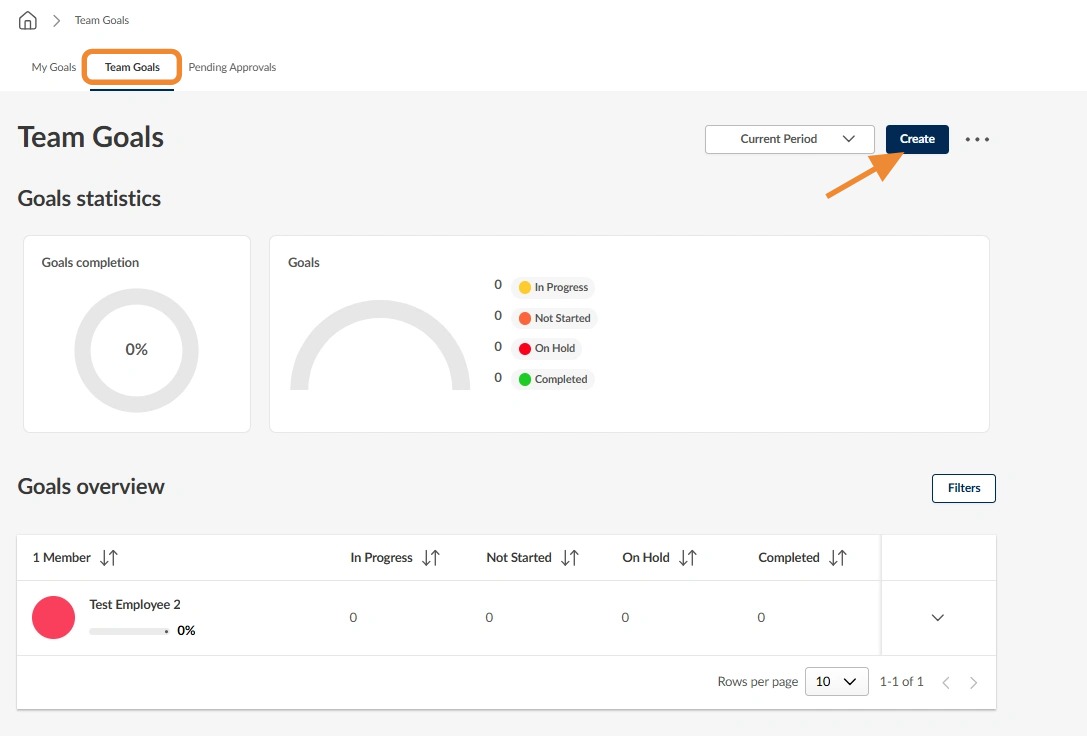This screenshot has height=736, width=1087.
Task: Click the Goals overview heading
Action: [91, 487]
